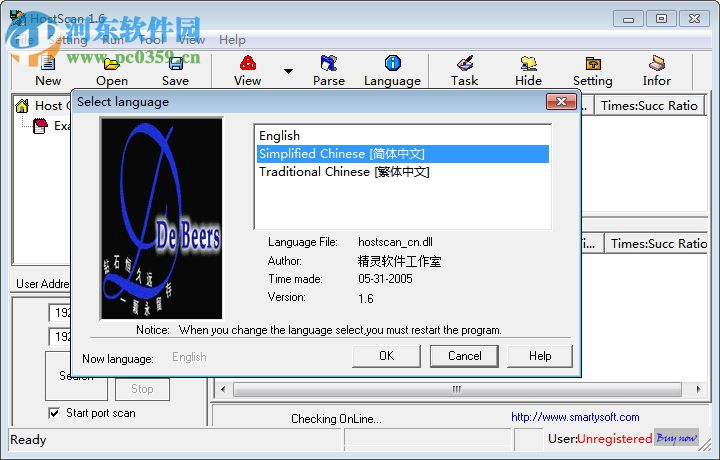Minimize the HostScan window
720x460 pixels.
point(628,19)
